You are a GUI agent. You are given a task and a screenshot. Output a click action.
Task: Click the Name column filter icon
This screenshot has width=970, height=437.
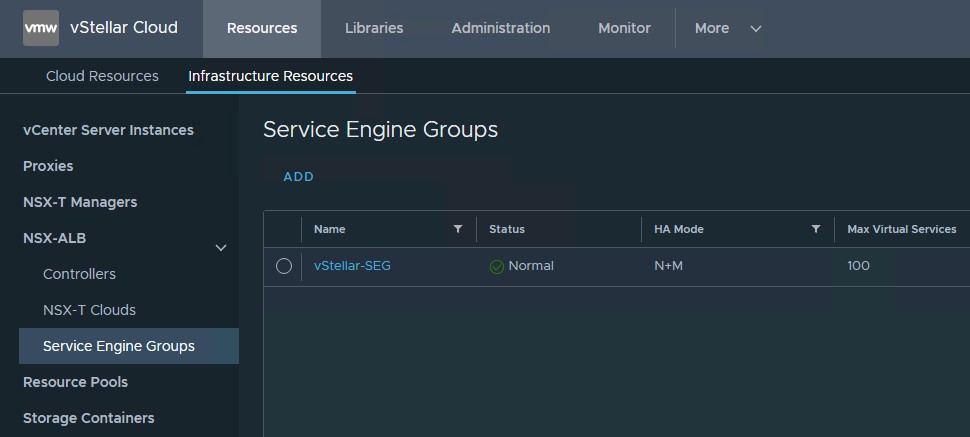coord(458,229)
